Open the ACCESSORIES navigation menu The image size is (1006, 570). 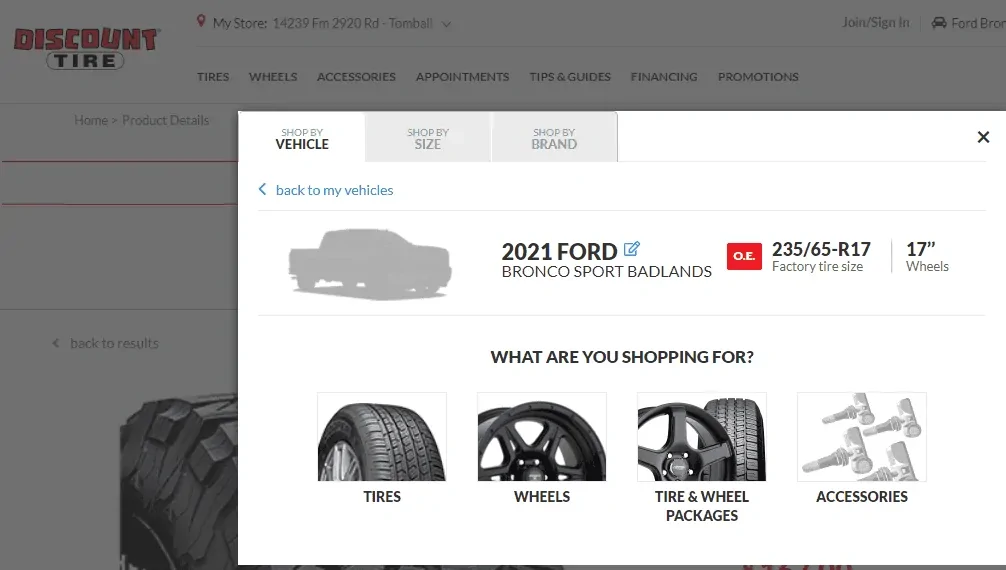(356, 76)
